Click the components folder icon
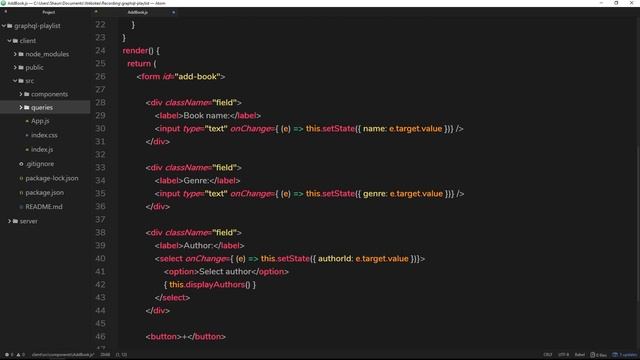Image resolution: width=640 pixels, height=360 pixels. click(x=27, y=94)
